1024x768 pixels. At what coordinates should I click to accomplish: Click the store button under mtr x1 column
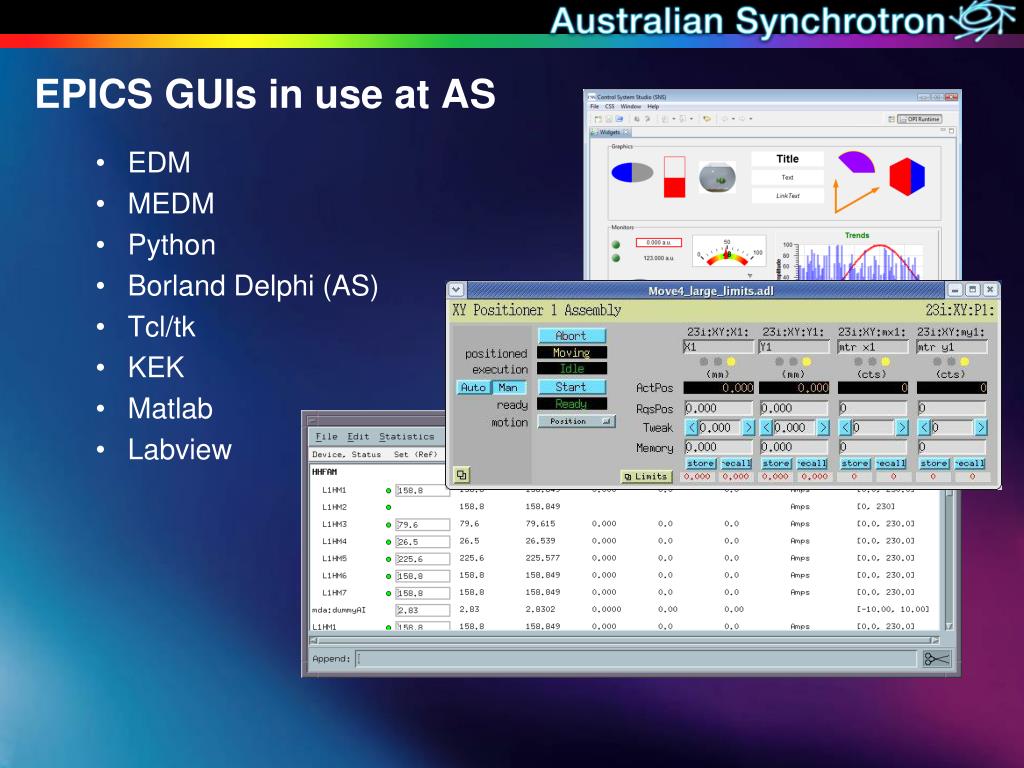(x=855, y=463)
